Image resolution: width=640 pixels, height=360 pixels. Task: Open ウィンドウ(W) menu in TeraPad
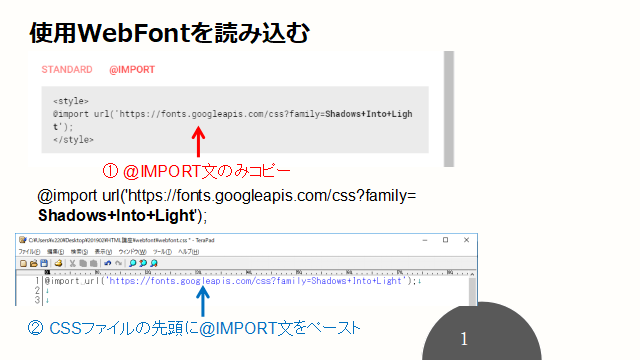point(132,252)
